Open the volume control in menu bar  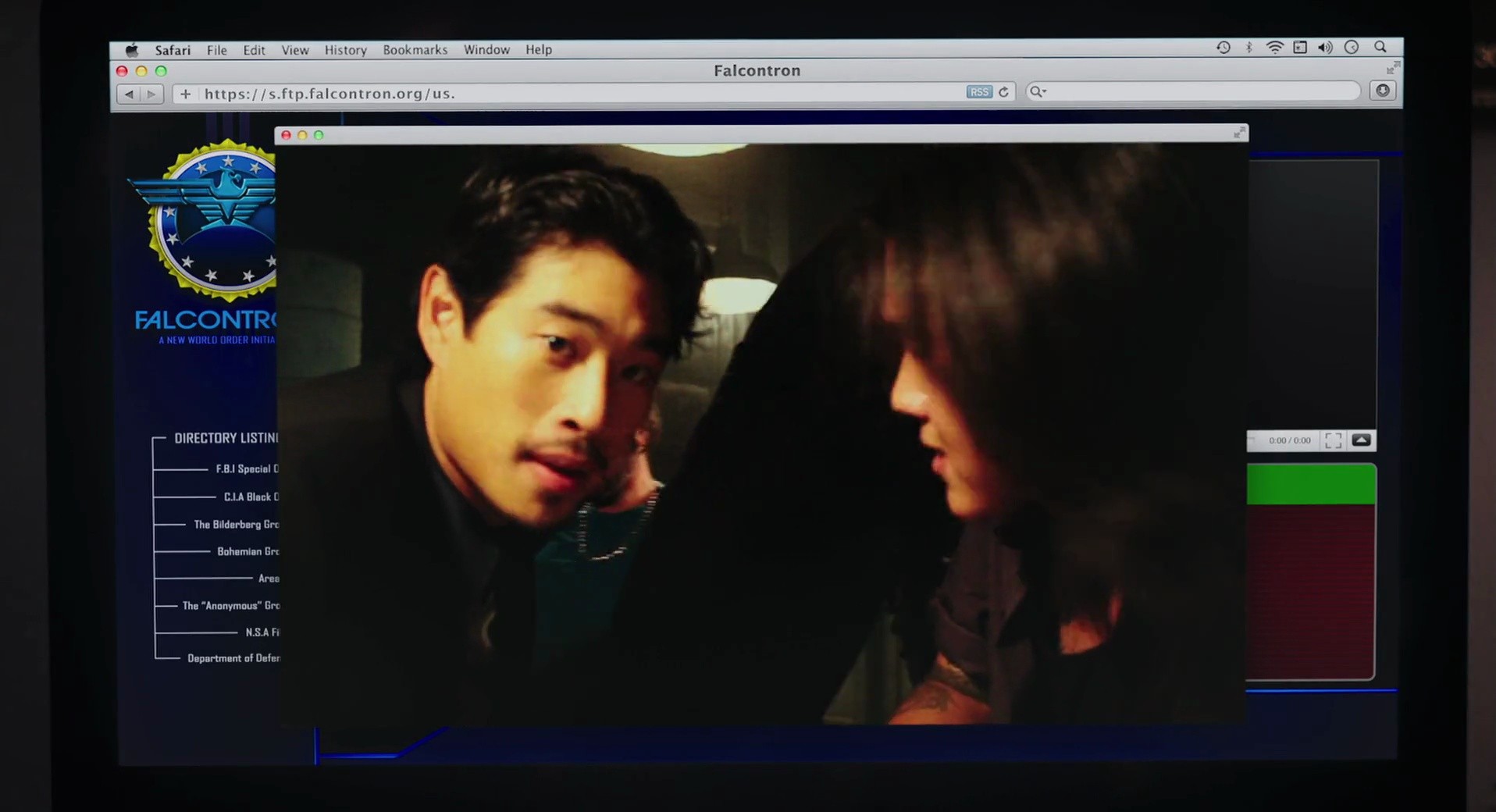click(x=1326, y=48)
